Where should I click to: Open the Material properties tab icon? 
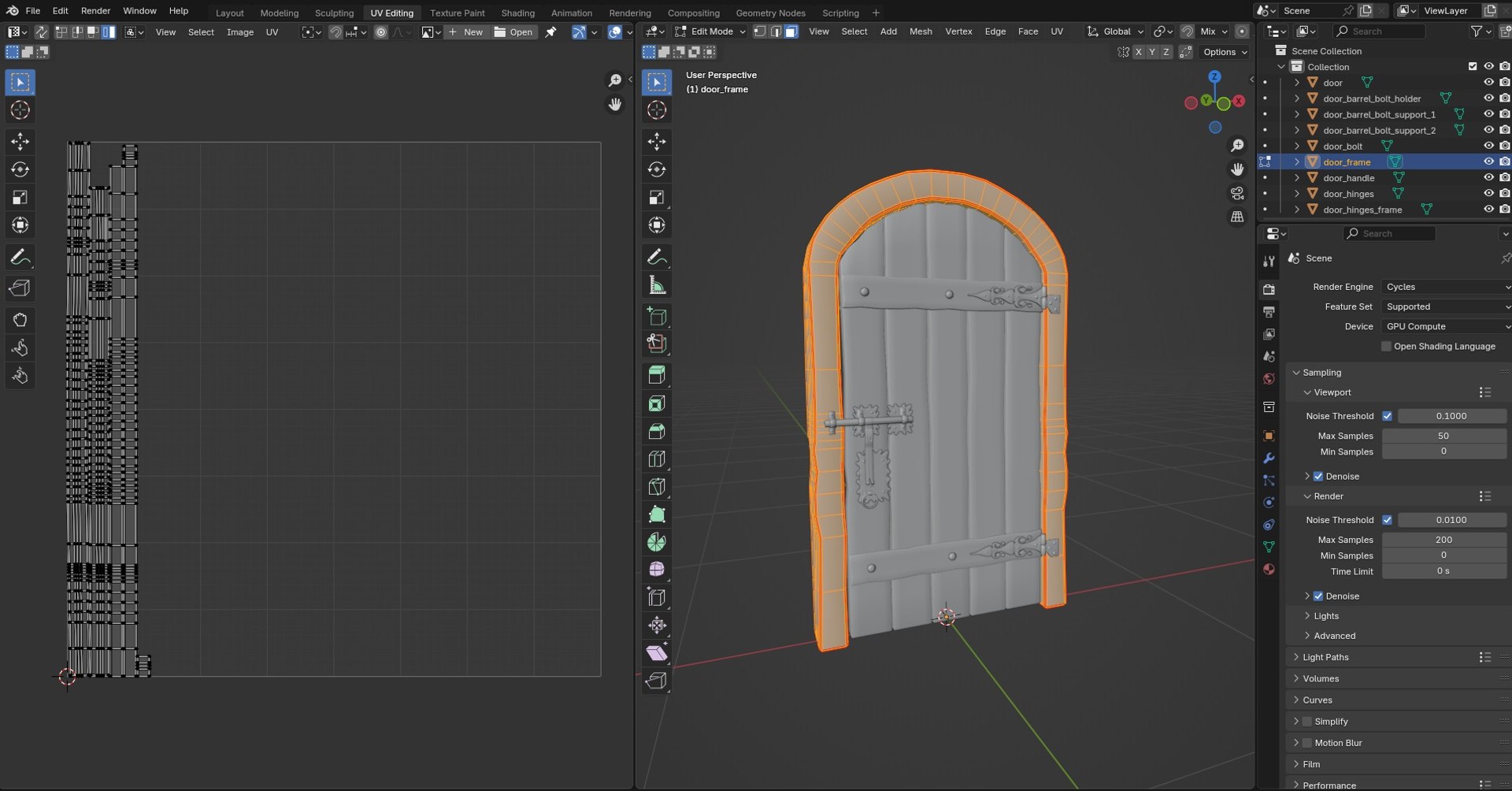1269,569
